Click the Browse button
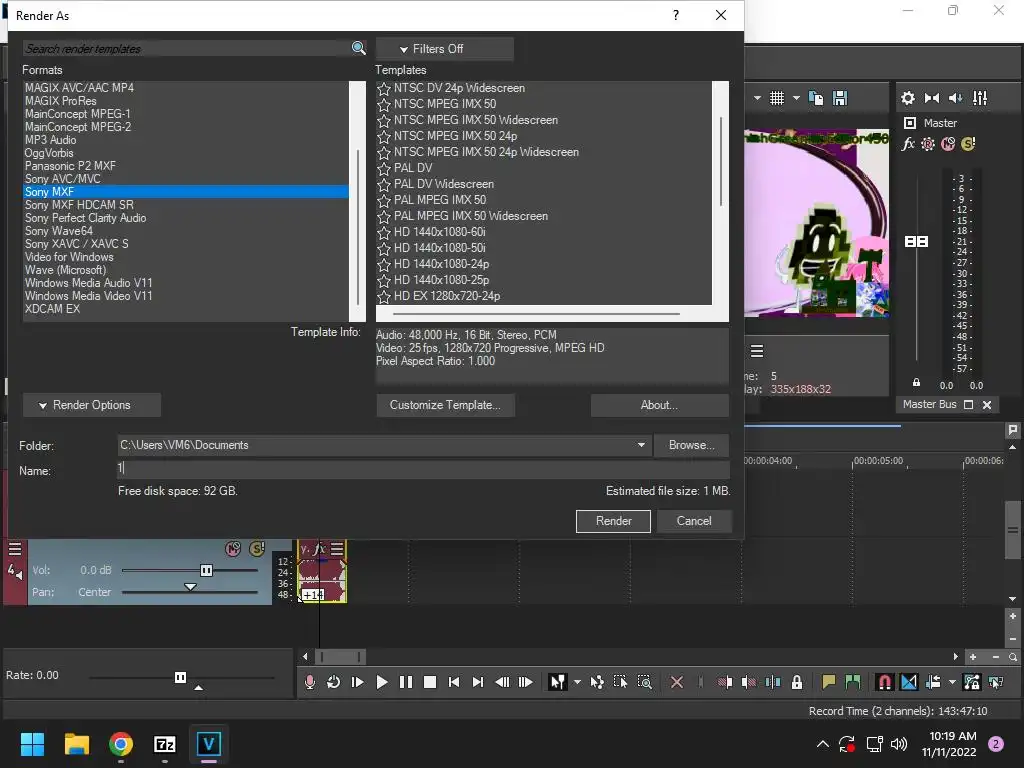 pos(692,445)
